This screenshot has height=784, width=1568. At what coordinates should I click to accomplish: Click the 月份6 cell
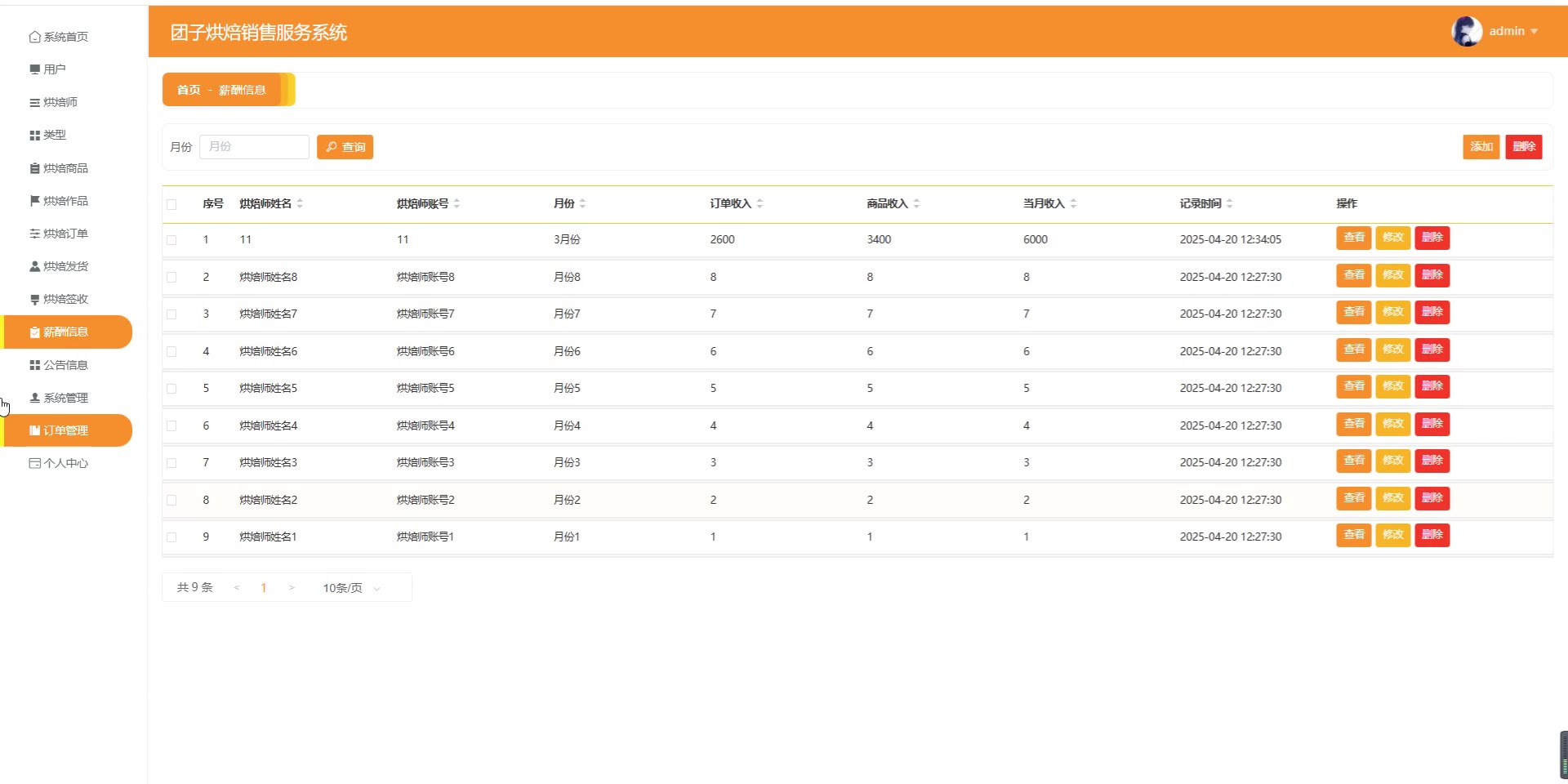tap(567, 352)
